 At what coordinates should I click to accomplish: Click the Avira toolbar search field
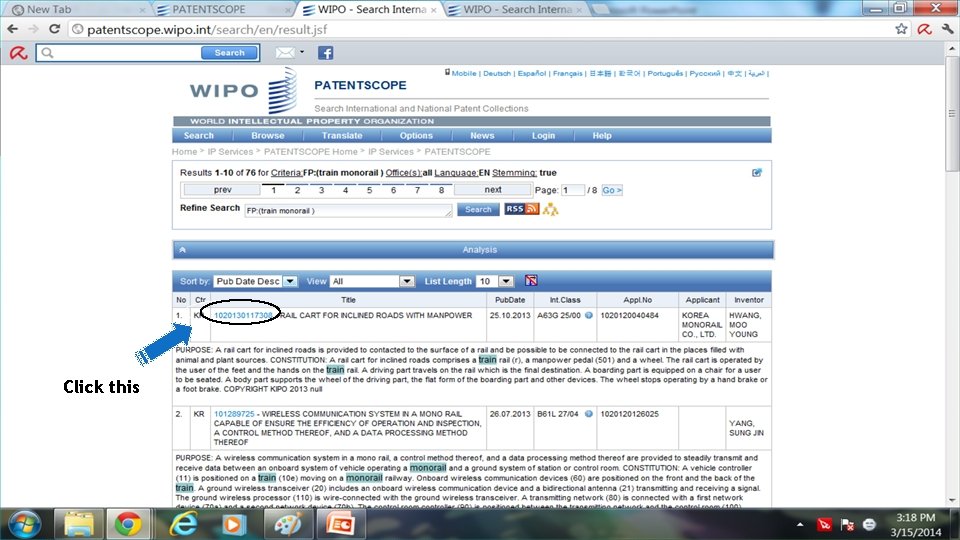[119, 53]
